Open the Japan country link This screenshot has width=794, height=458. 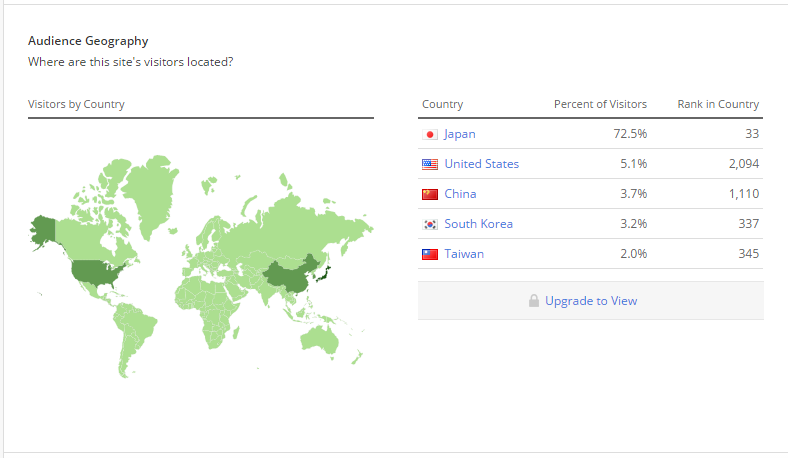(x=460, y=134)
